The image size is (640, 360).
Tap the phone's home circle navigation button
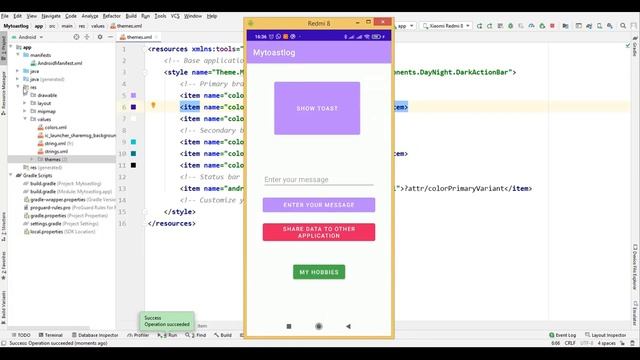pos(319,326)
